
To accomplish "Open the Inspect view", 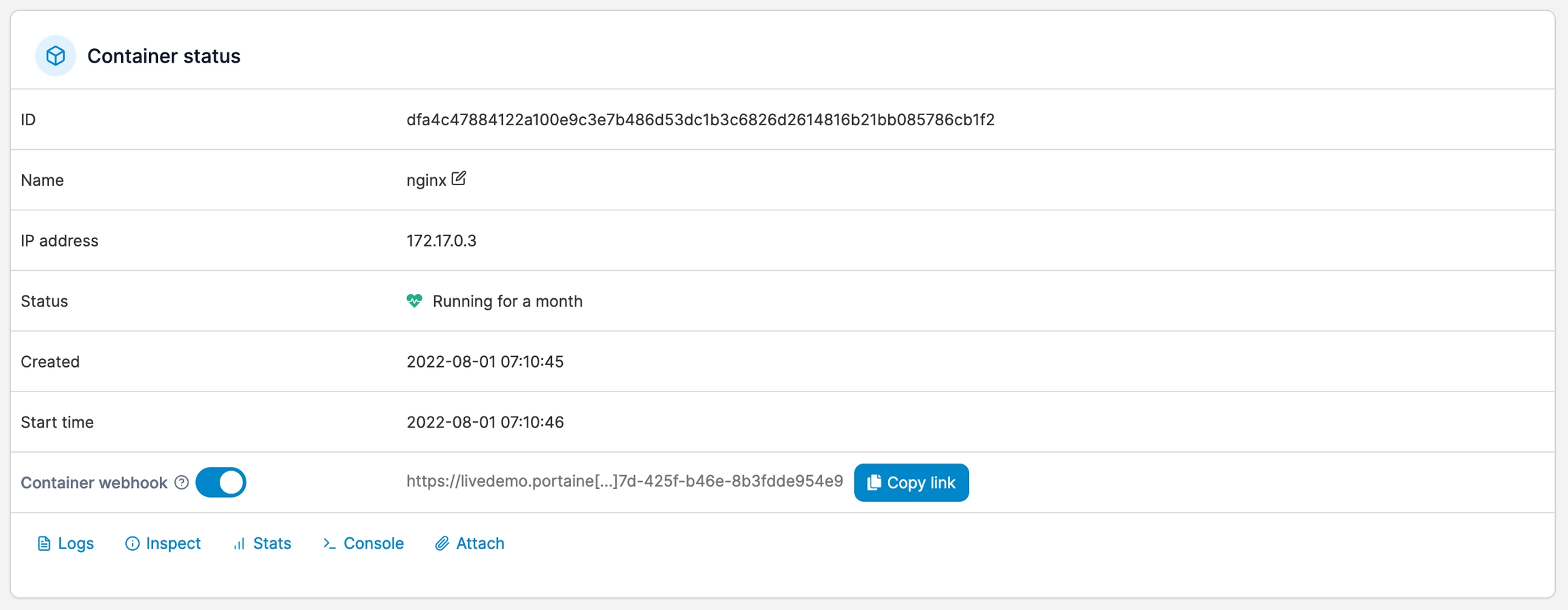I will point(163,543).
